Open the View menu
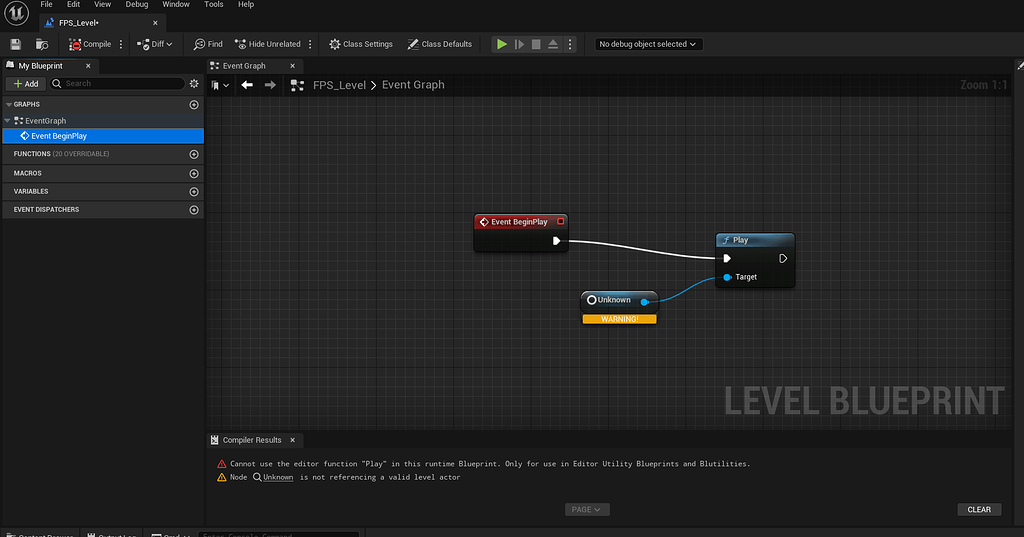The image size is (1024, 537). click(103, 5)
